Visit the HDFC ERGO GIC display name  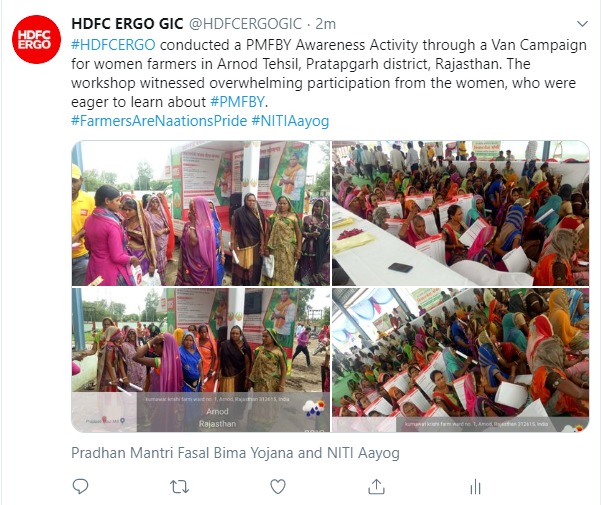[127, 24]
